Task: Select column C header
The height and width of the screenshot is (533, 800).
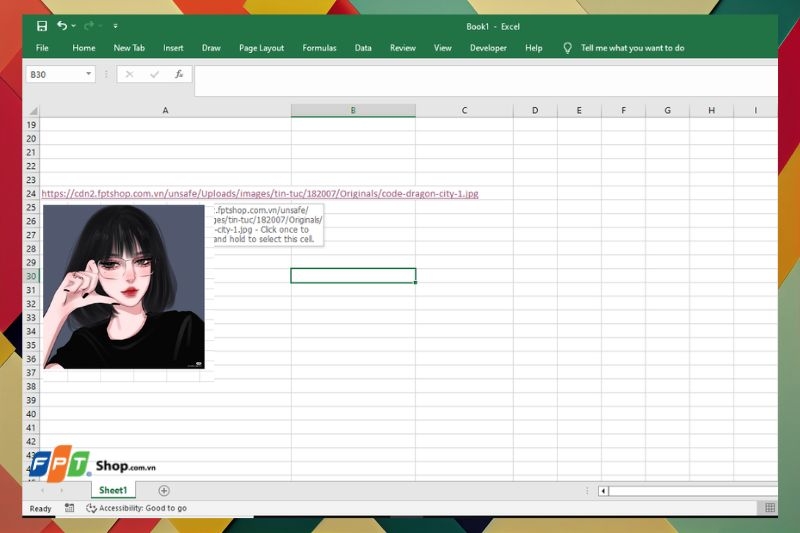Action: [x=464, y=111]
